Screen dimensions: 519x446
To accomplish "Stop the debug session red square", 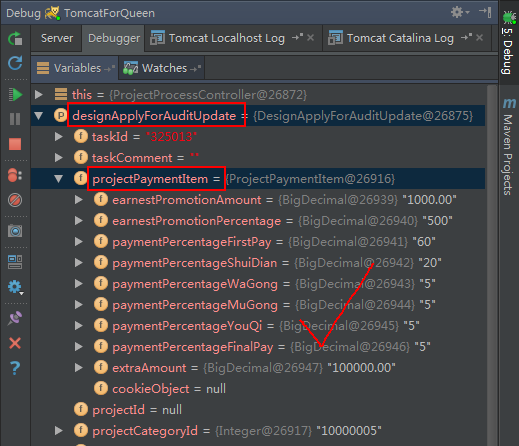I will [x=15, y=144].
